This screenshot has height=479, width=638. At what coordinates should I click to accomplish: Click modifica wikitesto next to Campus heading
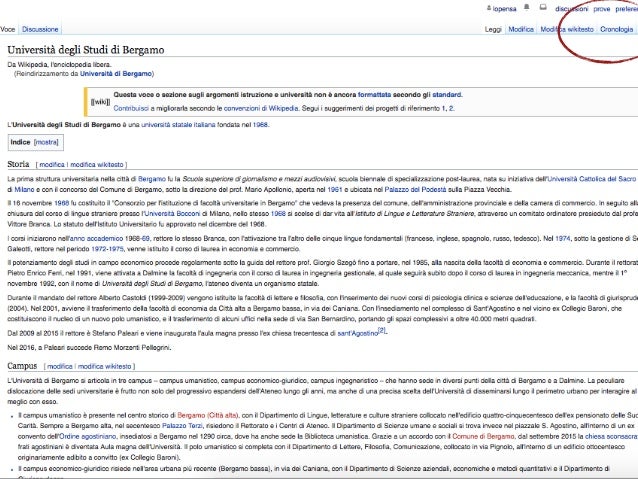(x=105, y=366)
